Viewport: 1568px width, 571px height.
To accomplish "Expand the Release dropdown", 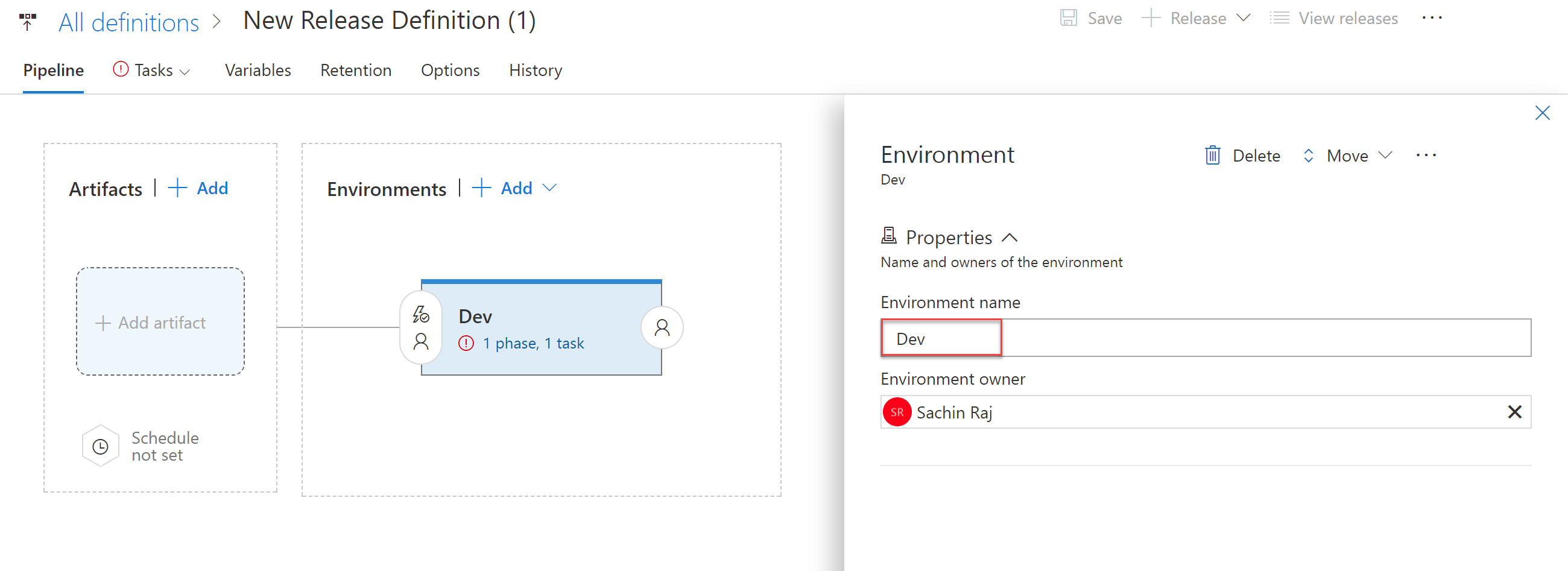I will (1244, 18).
